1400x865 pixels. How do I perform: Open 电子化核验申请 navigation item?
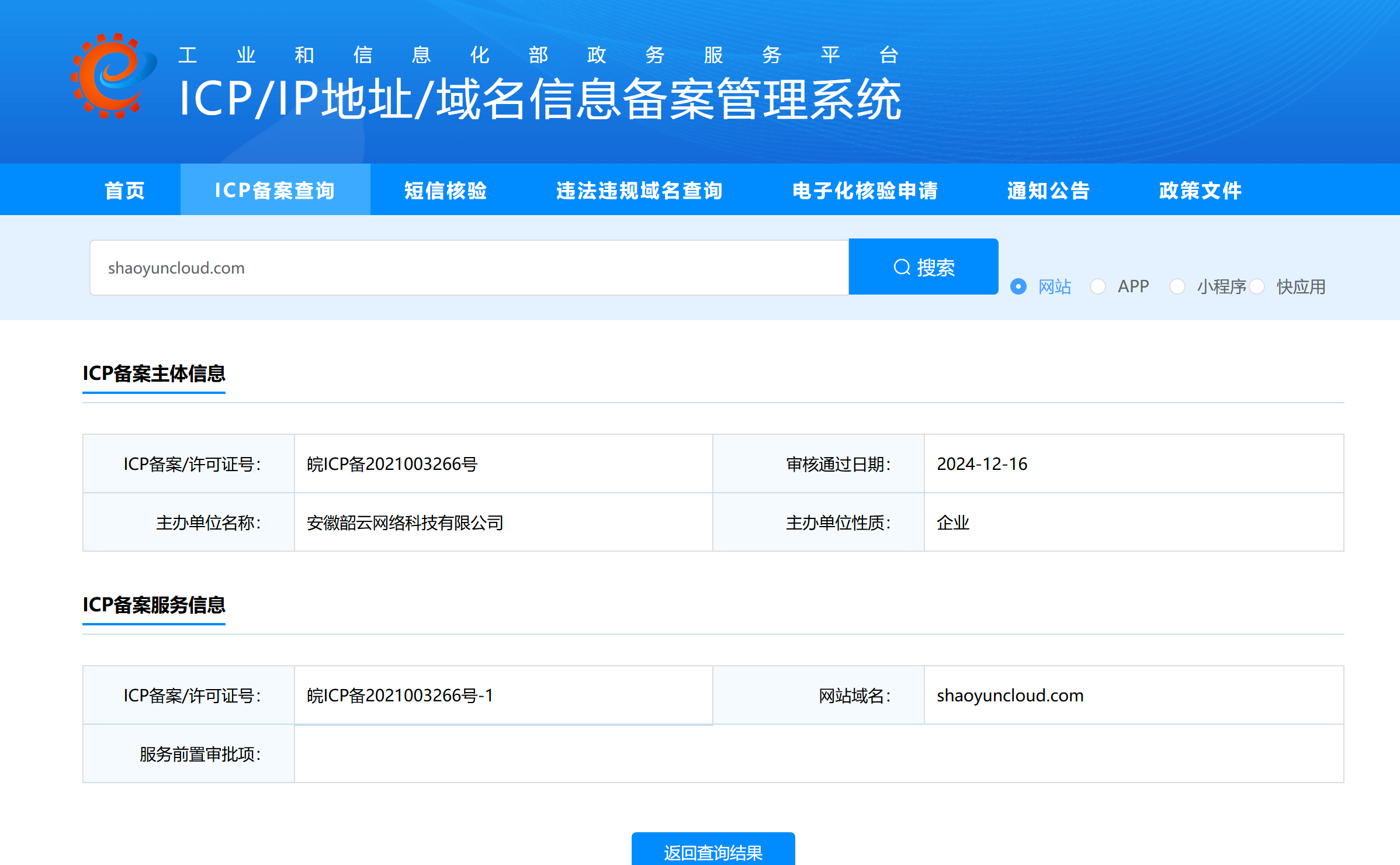pos(865,190)
